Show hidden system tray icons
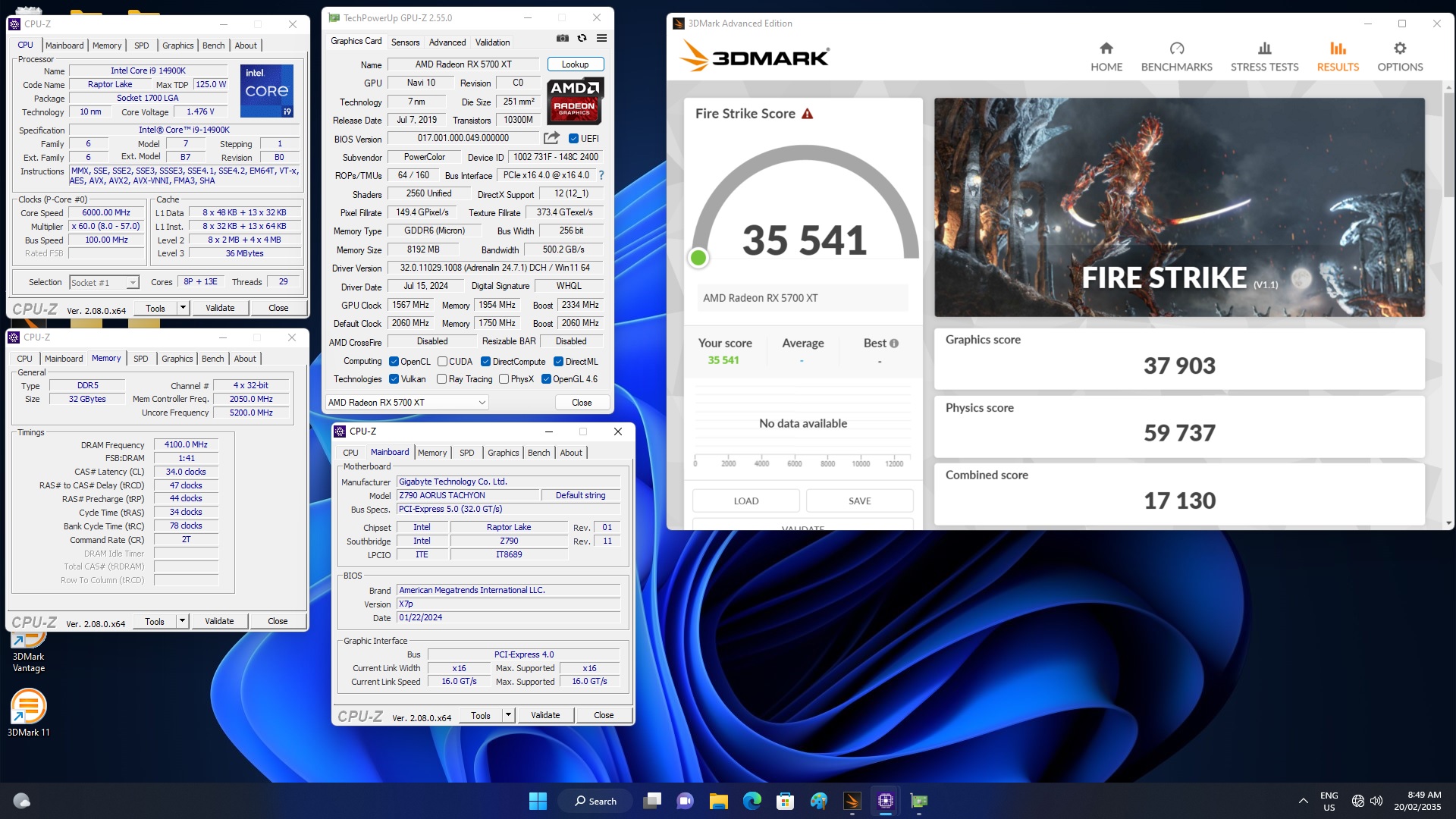The width and height of the screenshot is (1456, 819). click(x=1303, y=801)
